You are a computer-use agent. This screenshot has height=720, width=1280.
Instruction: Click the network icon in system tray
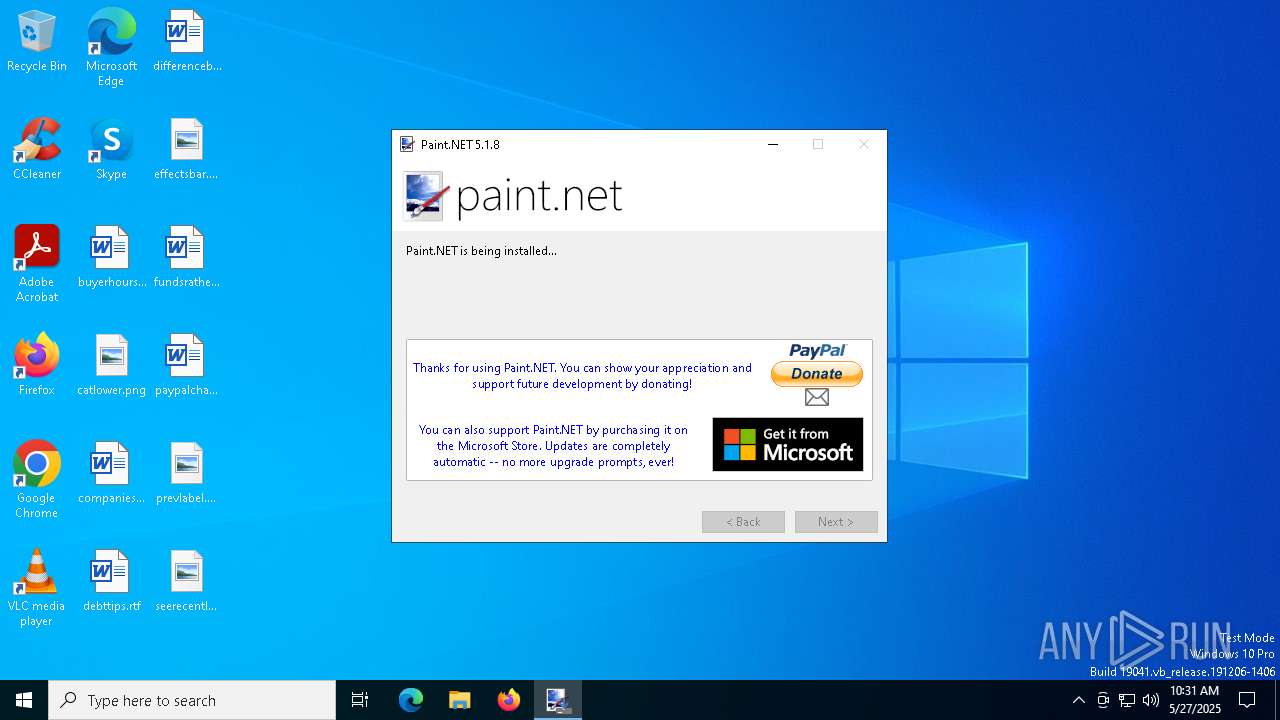(x=1127, y=700)
